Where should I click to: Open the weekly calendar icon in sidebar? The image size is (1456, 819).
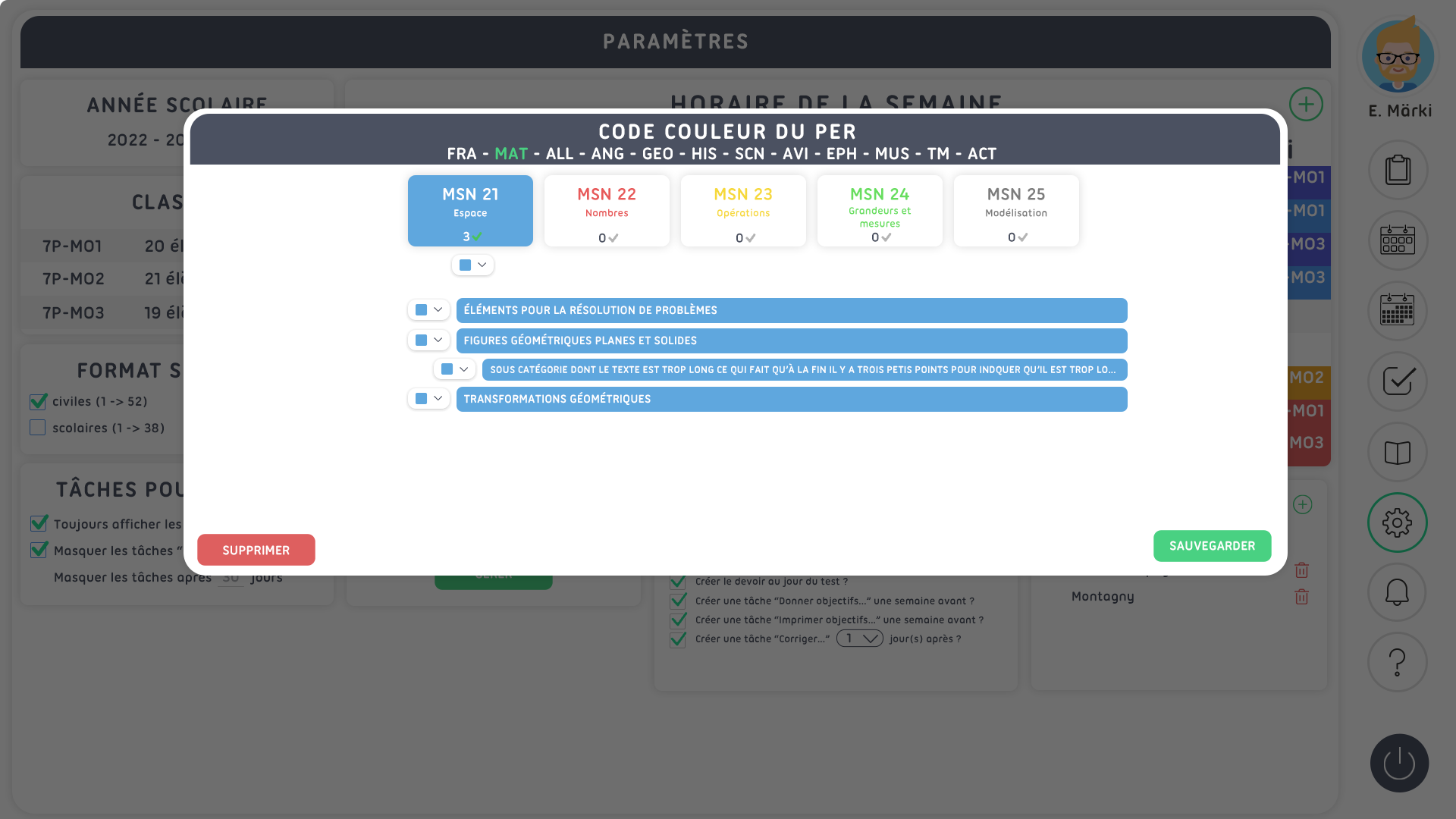click(x=1398, y=240)
